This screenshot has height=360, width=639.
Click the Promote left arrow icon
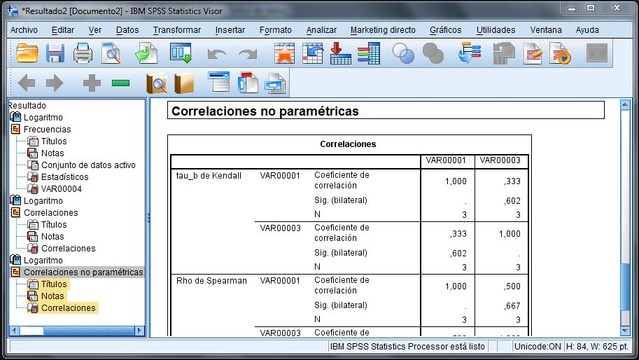26,83
